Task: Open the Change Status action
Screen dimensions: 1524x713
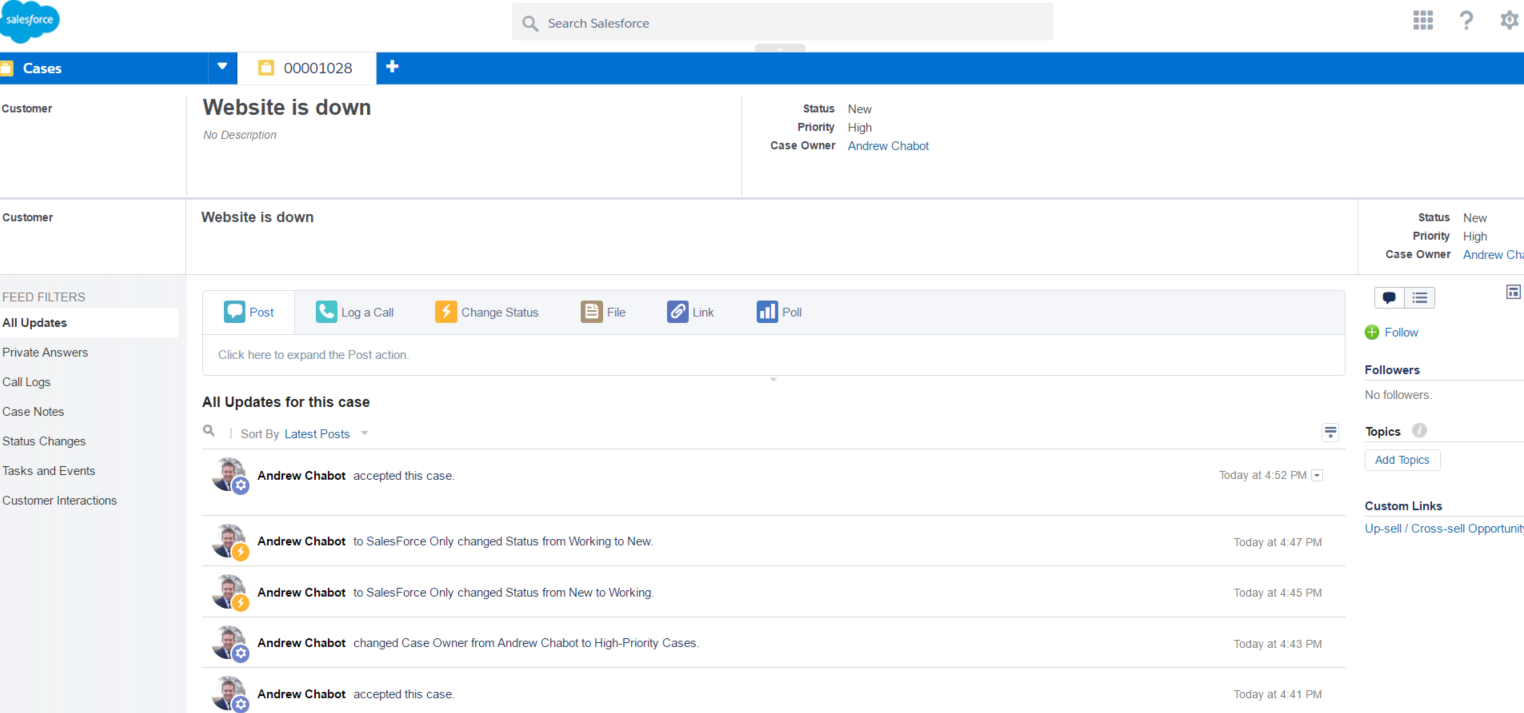Action: 487,311
